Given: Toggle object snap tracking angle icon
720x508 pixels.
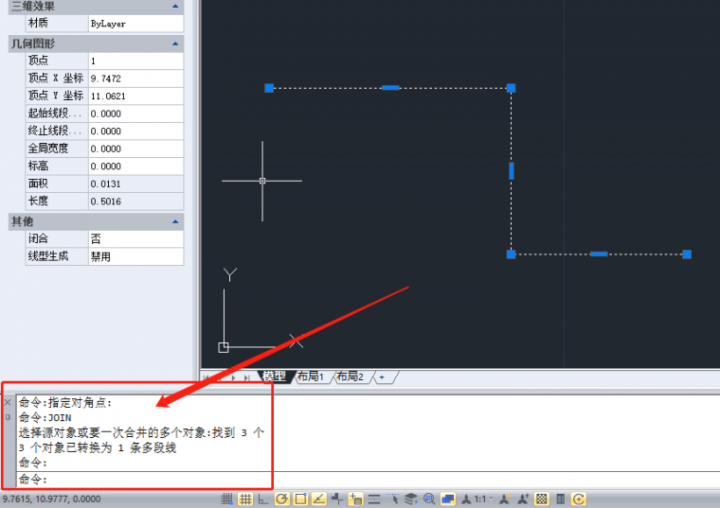Looking at the screenshot, I should click(x=319, y=499).
